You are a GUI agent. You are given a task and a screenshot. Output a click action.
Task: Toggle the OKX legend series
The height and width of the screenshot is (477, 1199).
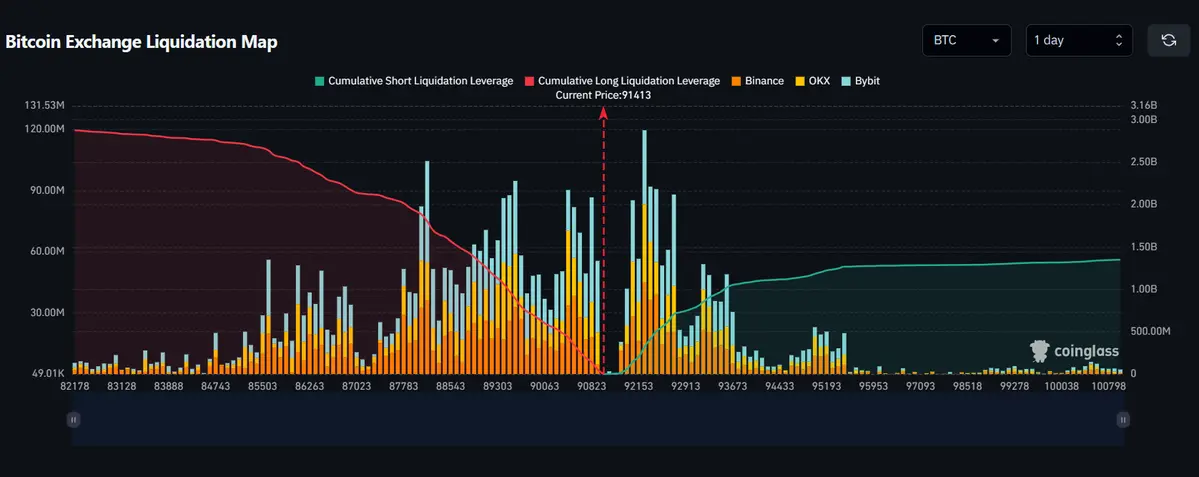click(x=812, y=80)
